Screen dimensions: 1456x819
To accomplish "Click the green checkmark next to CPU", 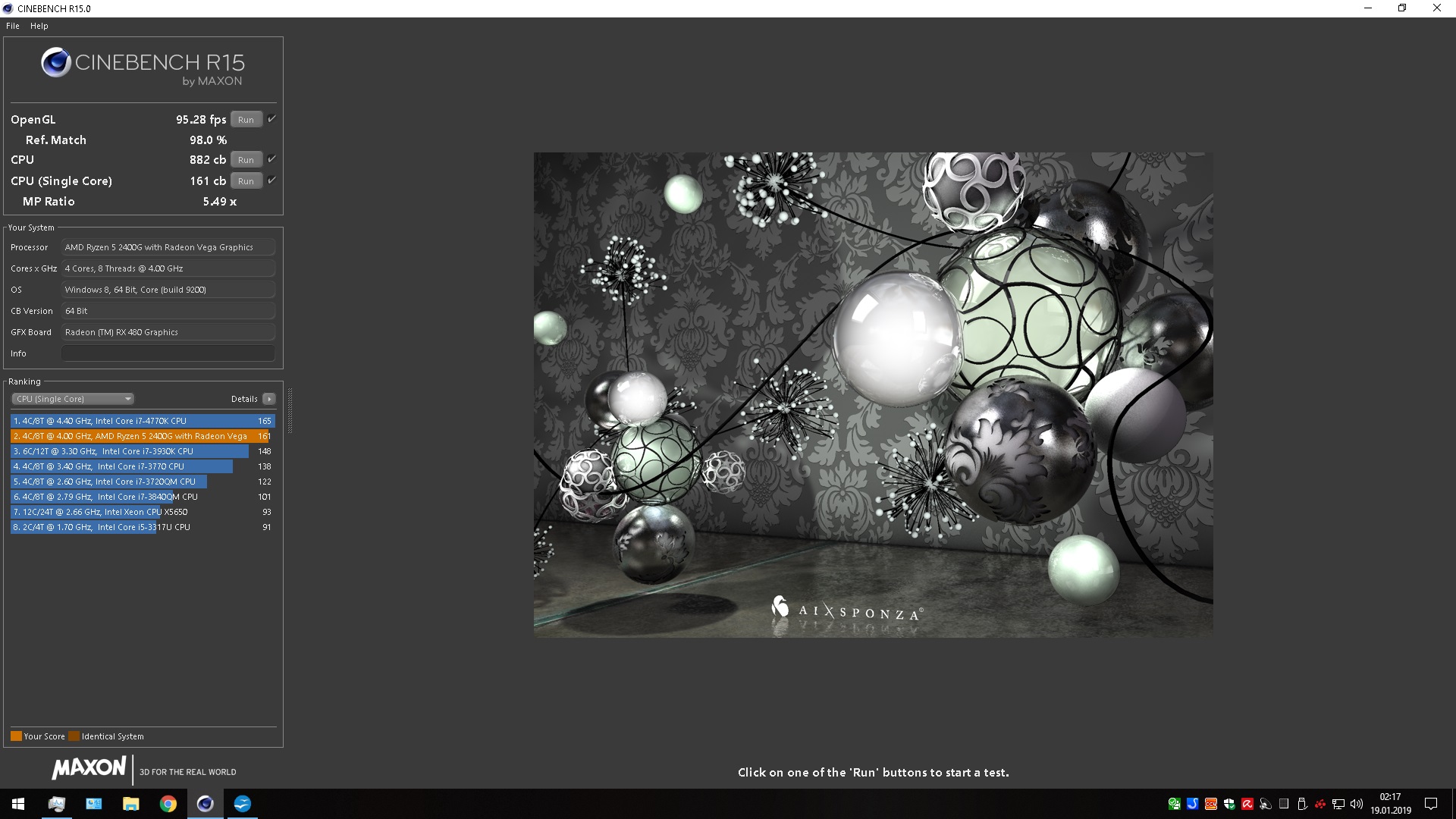I will (x=271, y=160).
